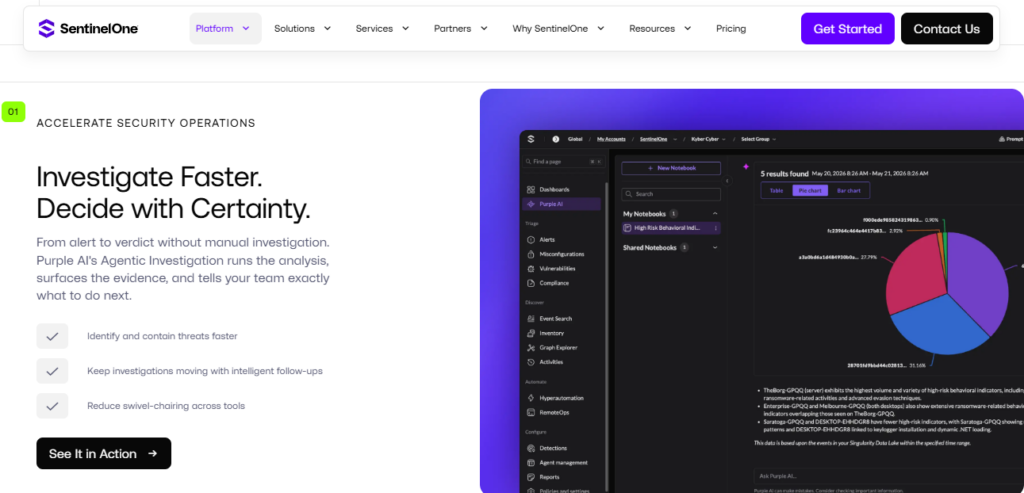
Task: Open the SentinelOne breadcrumb chevron in the console
Action: (x=676, y=139)
